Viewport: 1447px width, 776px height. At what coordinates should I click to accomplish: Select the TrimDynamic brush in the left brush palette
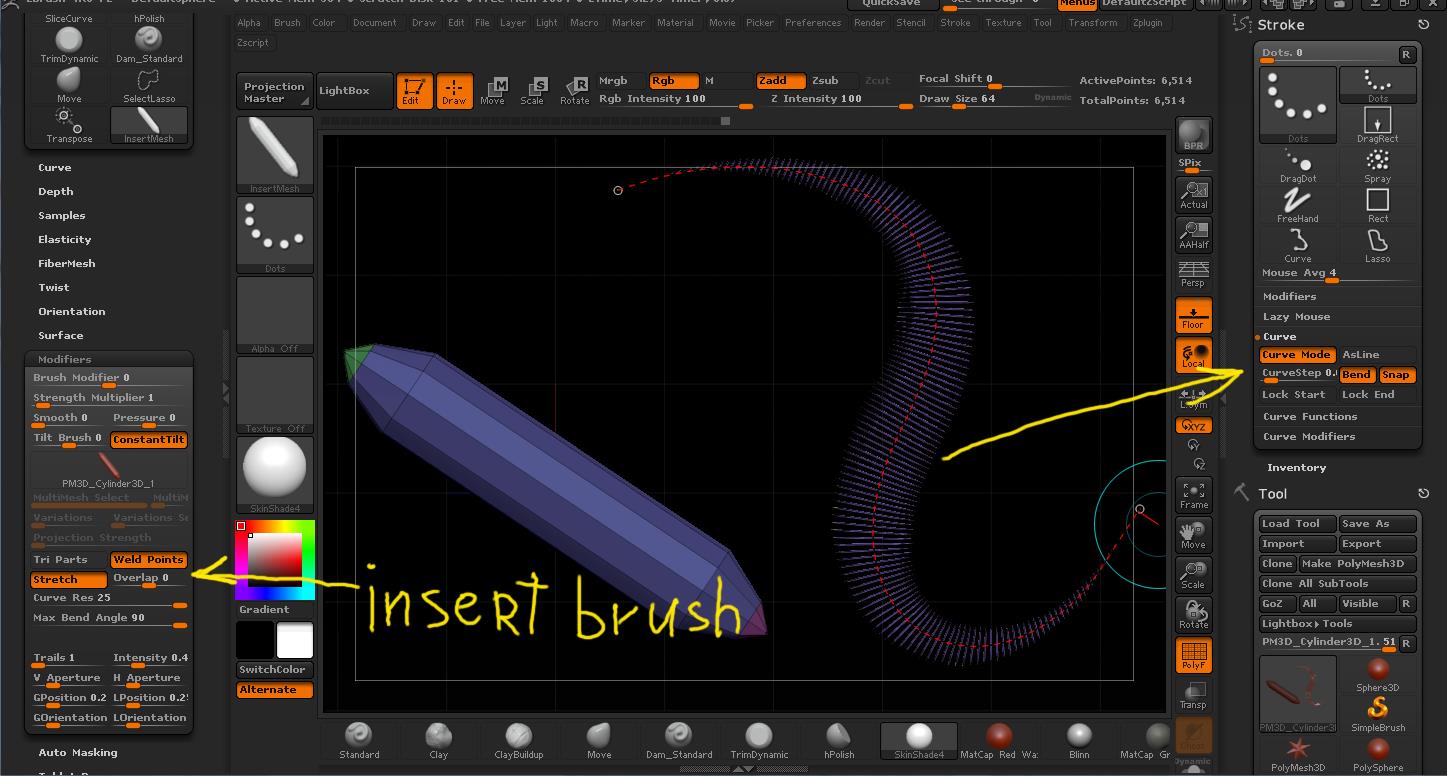click(69, 45)
